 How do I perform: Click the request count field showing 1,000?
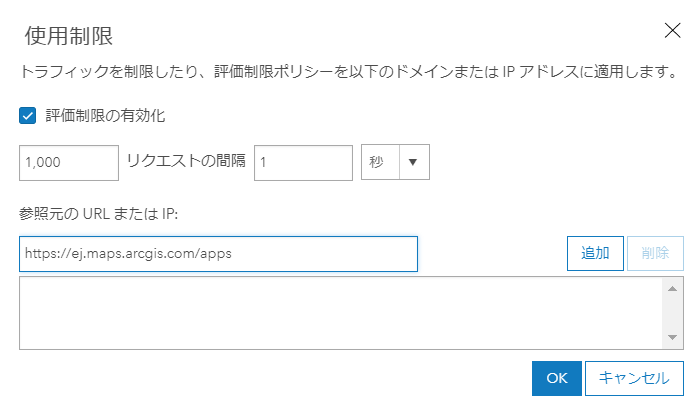point(69,163)
